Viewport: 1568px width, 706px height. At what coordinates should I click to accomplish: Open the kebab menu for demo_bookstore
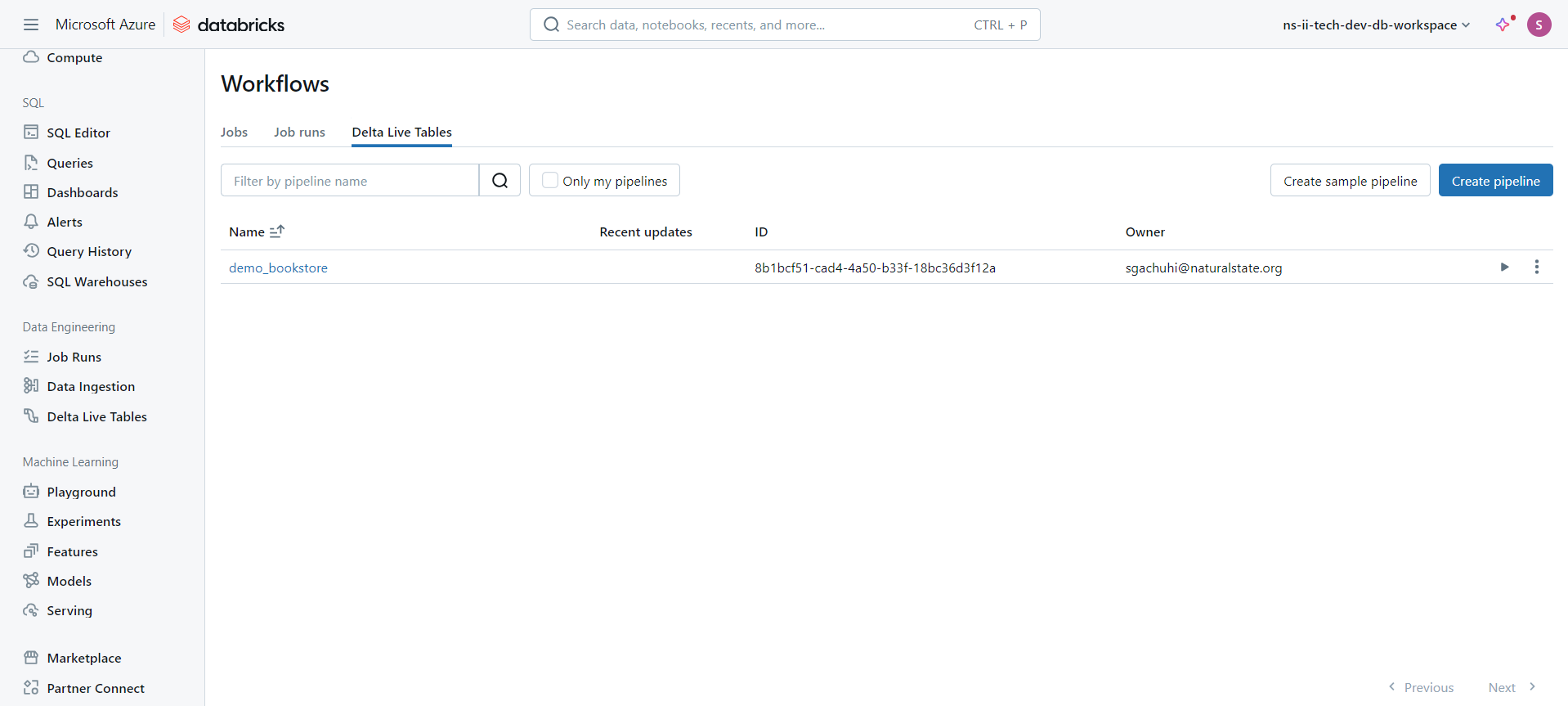(1537, 267)
